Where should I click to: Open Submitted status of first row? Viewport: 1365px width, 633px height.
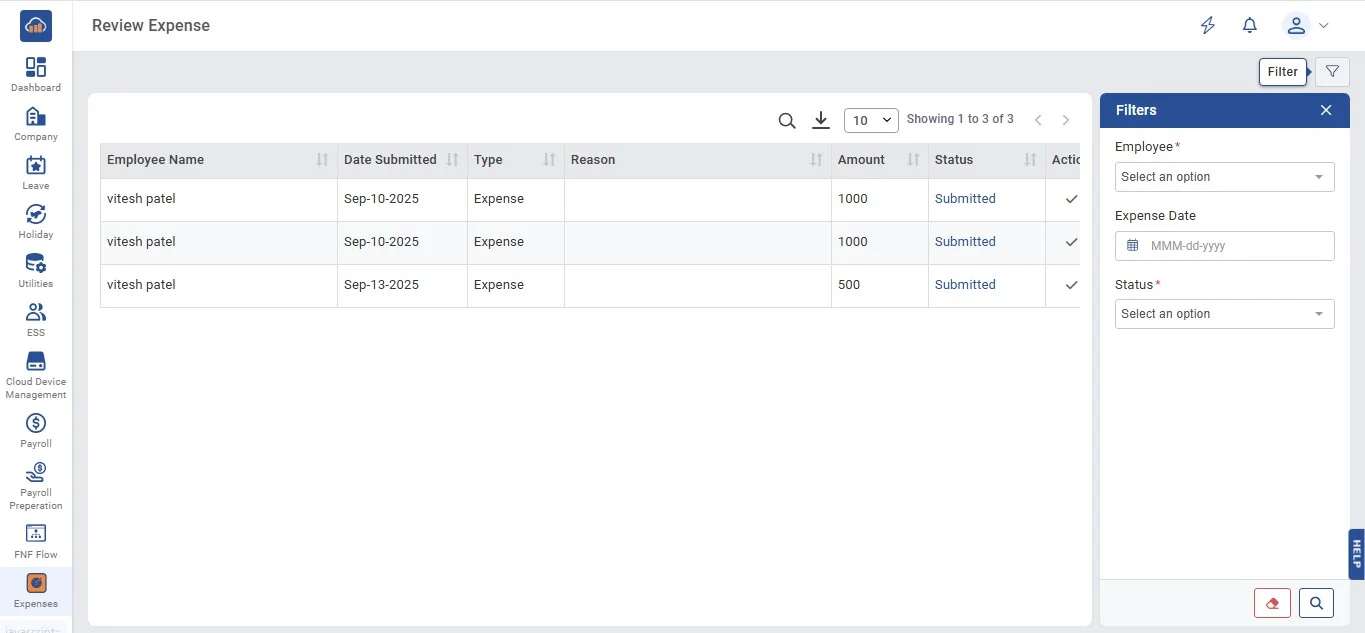pyautogui.click(x=964, y=199)
